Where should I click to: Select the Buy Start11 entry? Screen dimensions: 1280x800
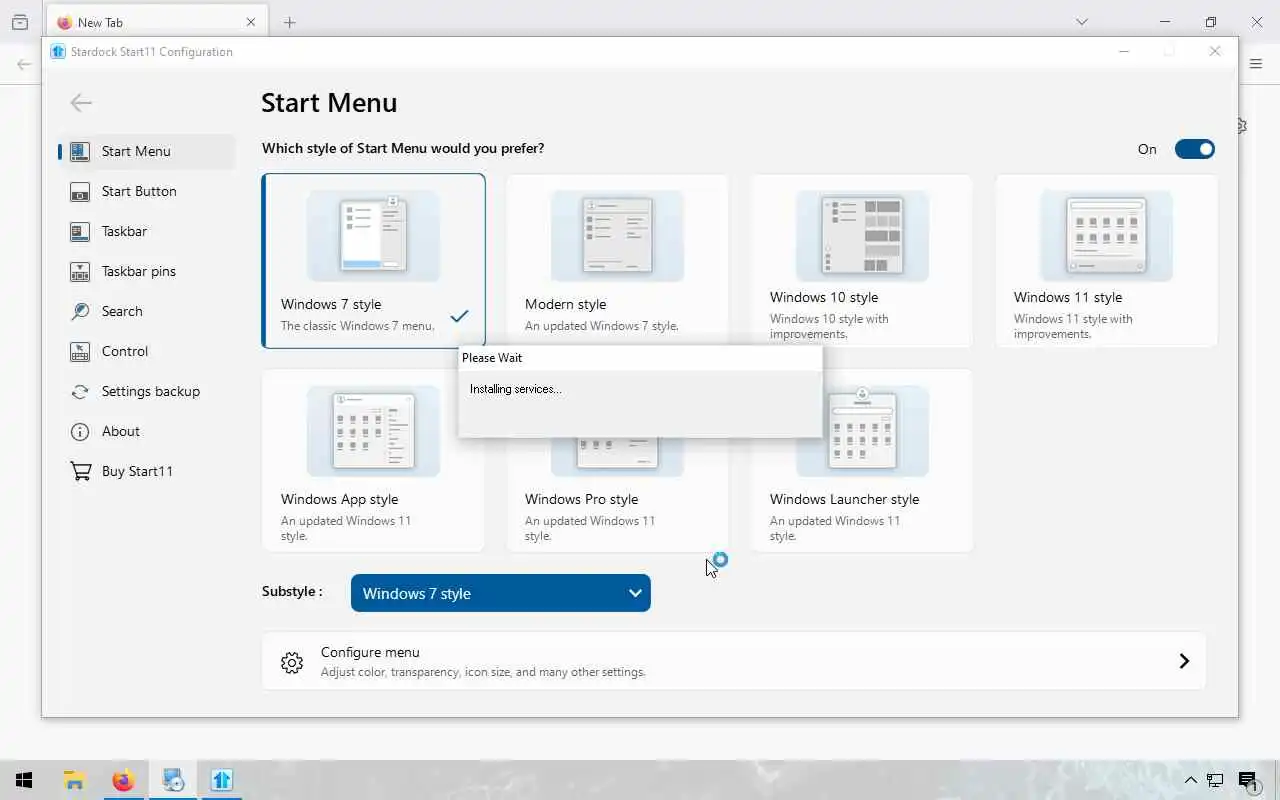coord(146,471)
